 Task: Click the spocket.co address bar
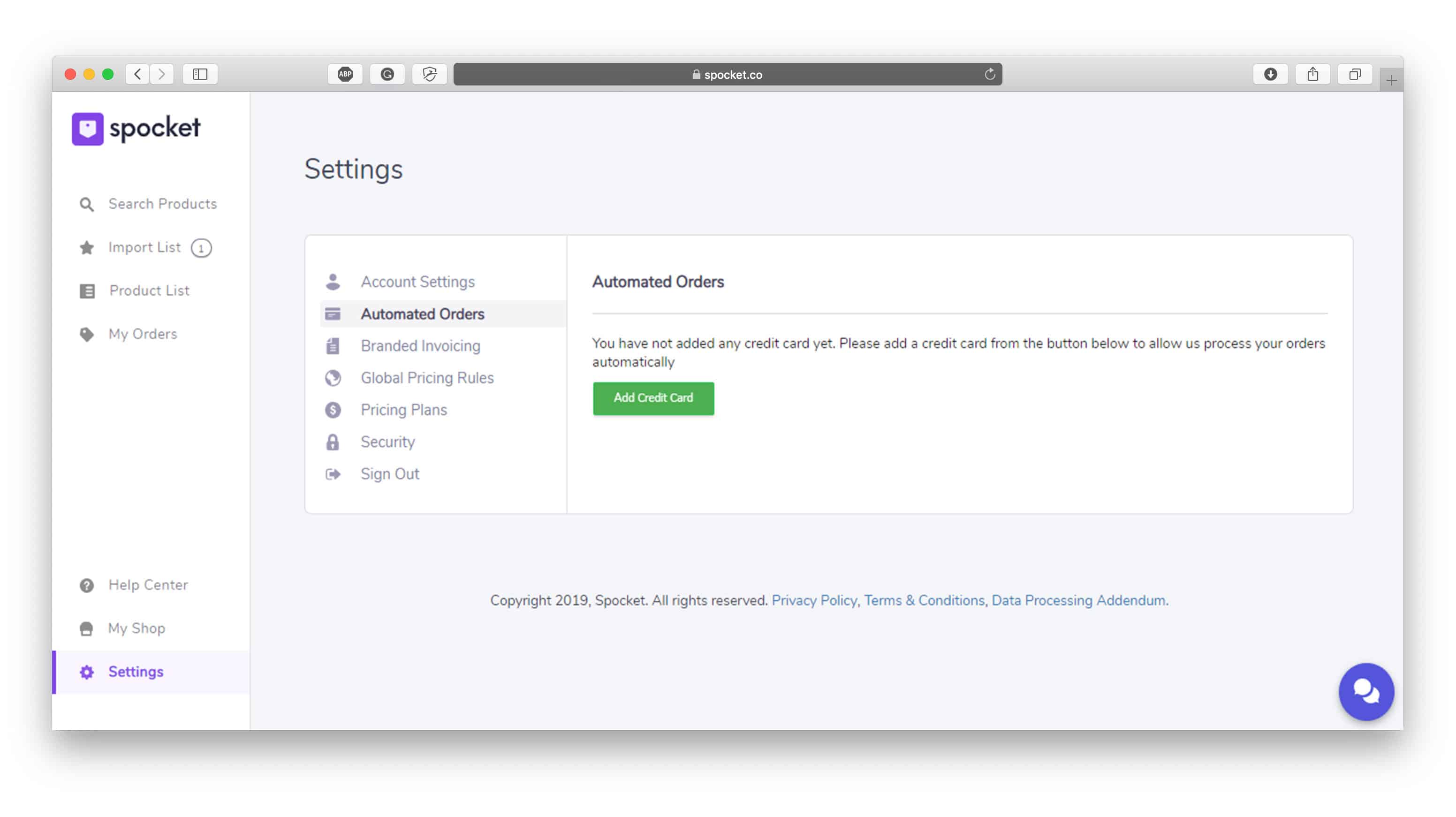click(728, 74)
